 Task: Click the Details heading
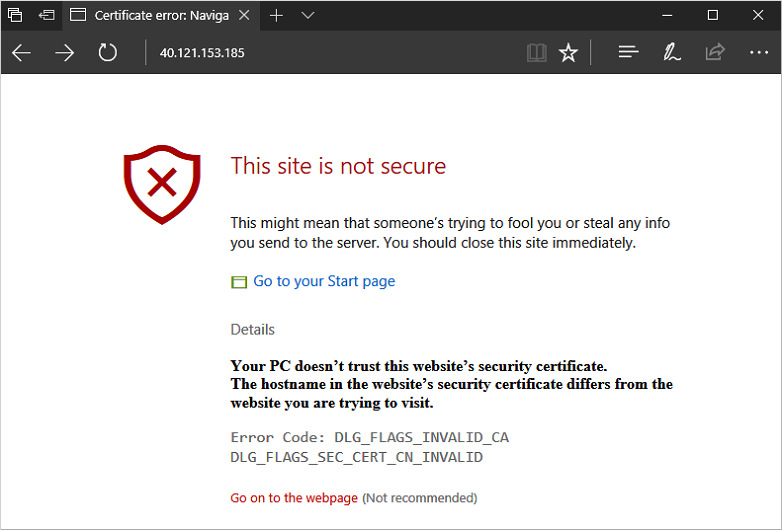[x=252, y=330]
